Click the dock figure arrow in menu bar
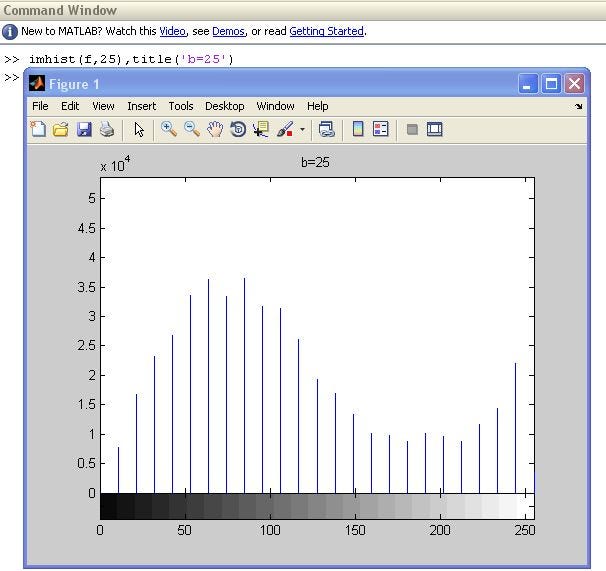This screenshot has height=571, width=606. coord(579,106)
